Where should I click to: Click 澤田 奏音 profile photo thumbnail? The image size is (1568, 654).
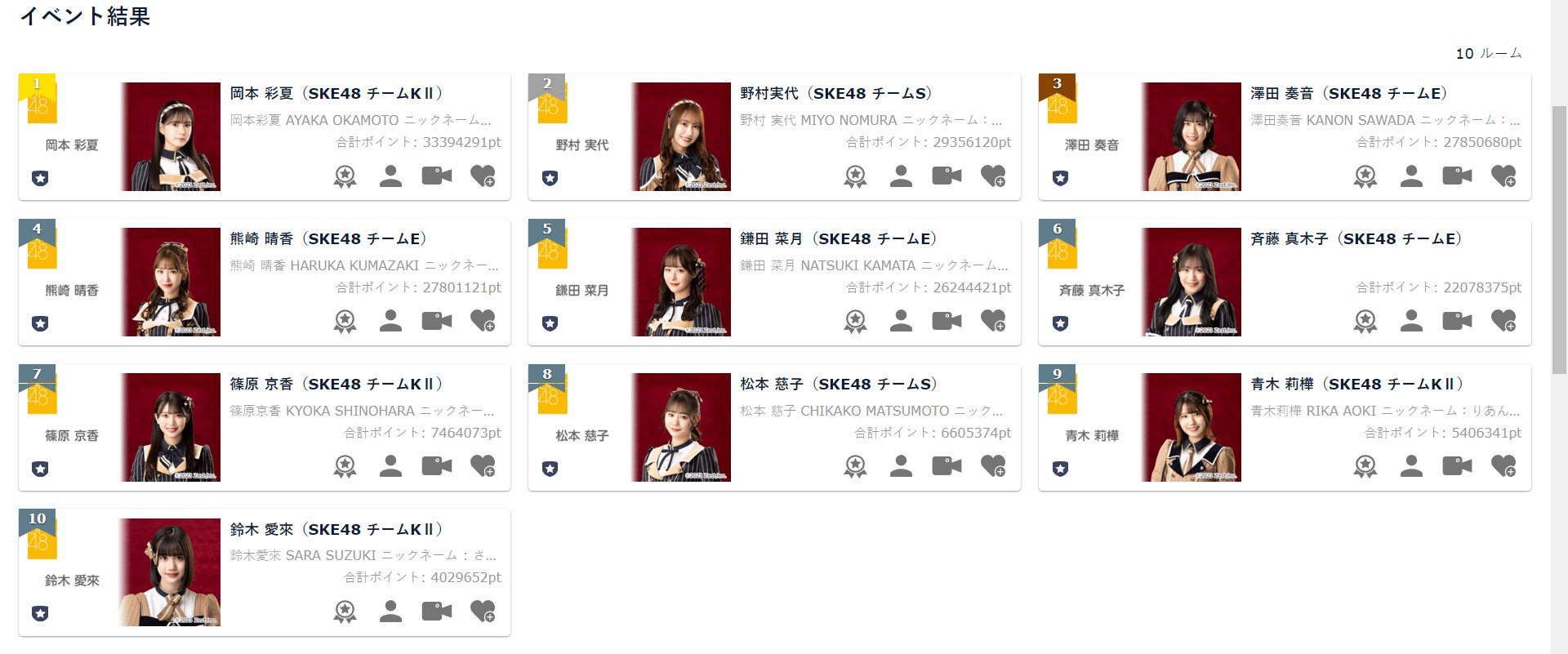pos(1191,136)
